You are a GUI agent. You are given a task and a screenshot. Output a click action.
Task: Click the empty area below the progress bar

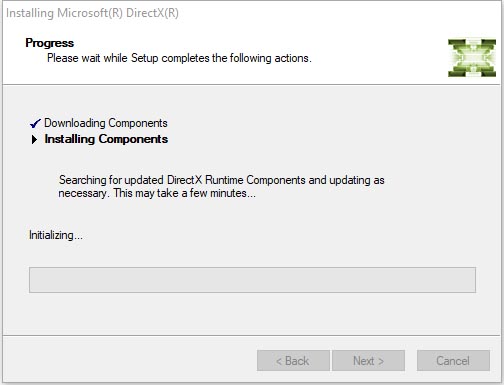point(252,313)
